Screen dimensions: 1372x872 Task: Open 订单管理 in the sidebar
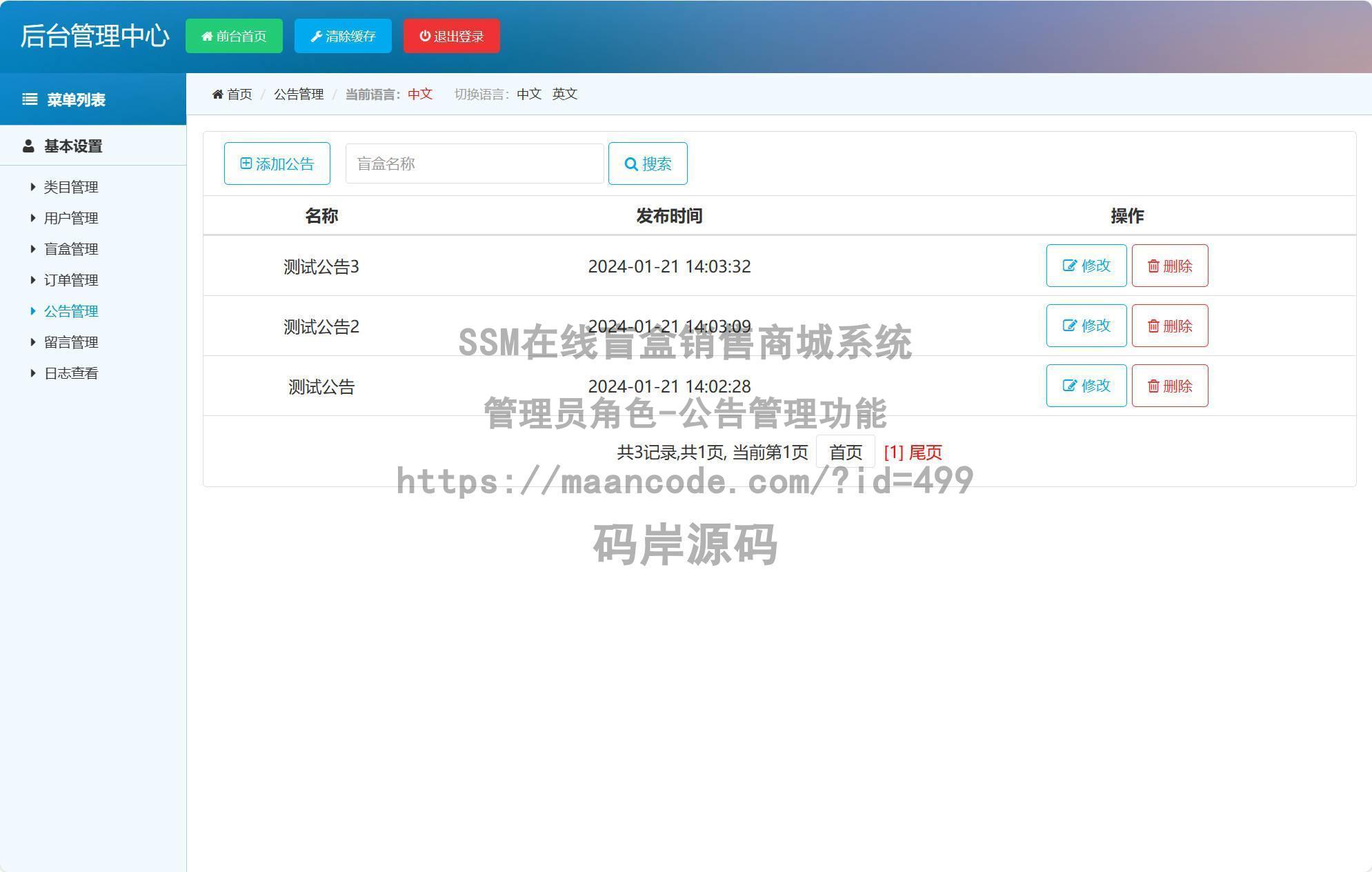[x=71, y=280]
